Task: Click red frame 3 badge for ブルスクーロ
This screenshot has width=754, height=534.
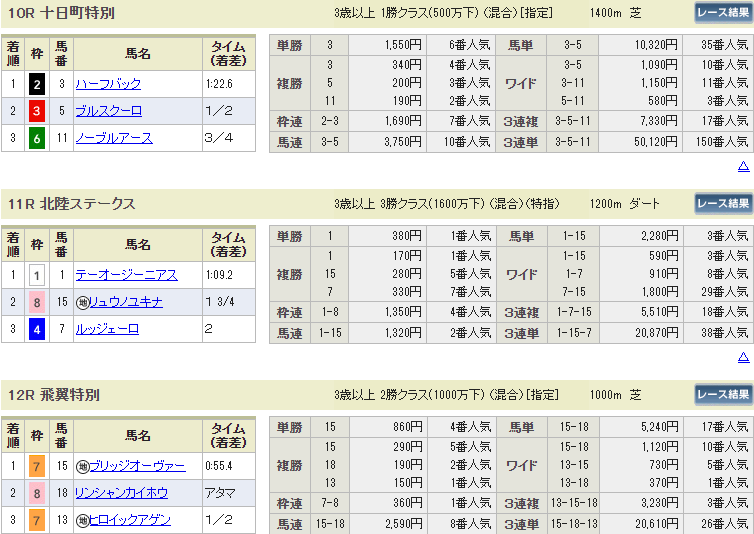Action: tap(37, 111)
